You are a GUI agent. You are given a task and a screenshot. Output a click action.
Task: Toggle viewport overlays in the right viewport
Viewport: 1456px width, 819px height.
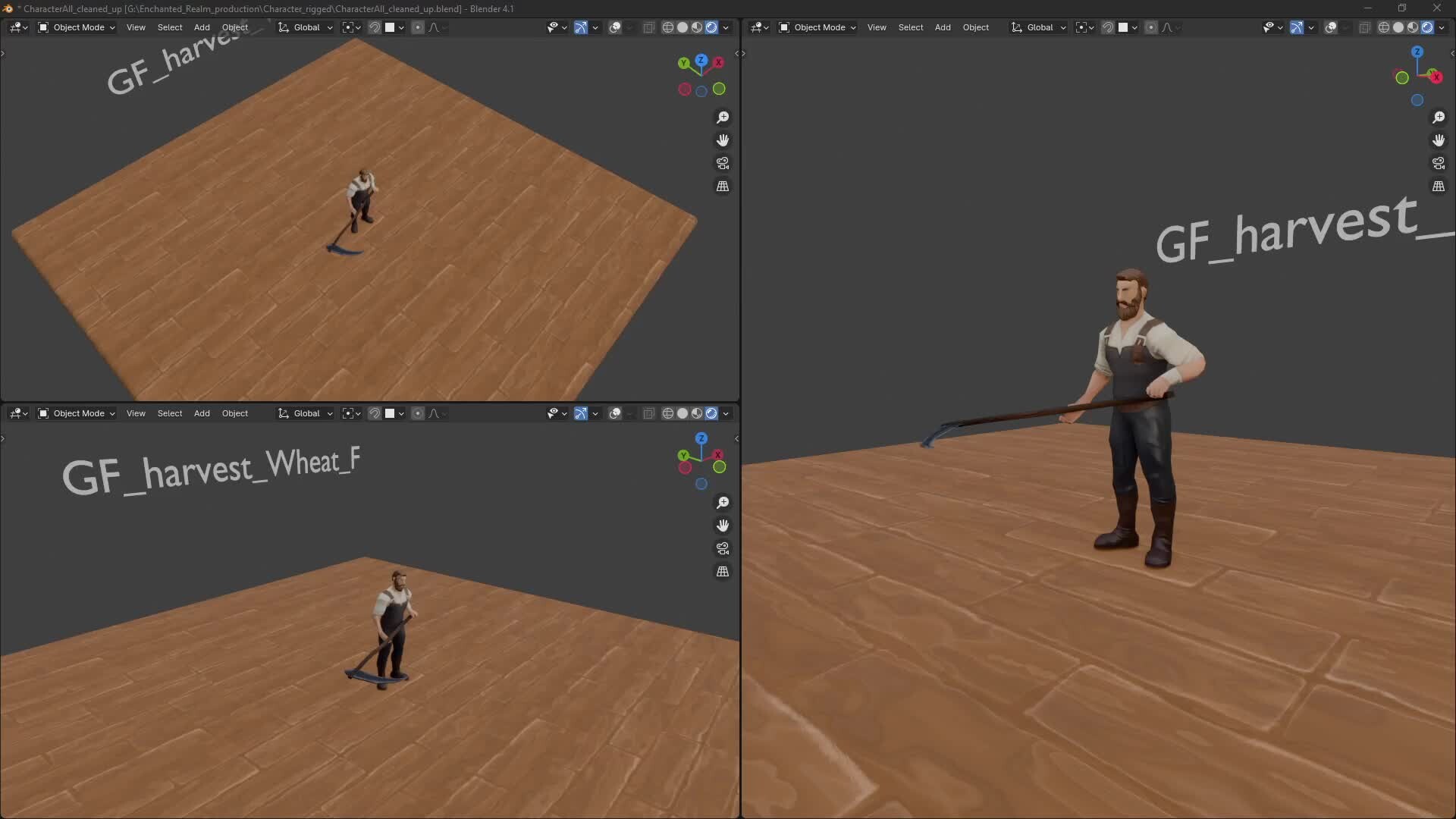tap(1329, 27)
